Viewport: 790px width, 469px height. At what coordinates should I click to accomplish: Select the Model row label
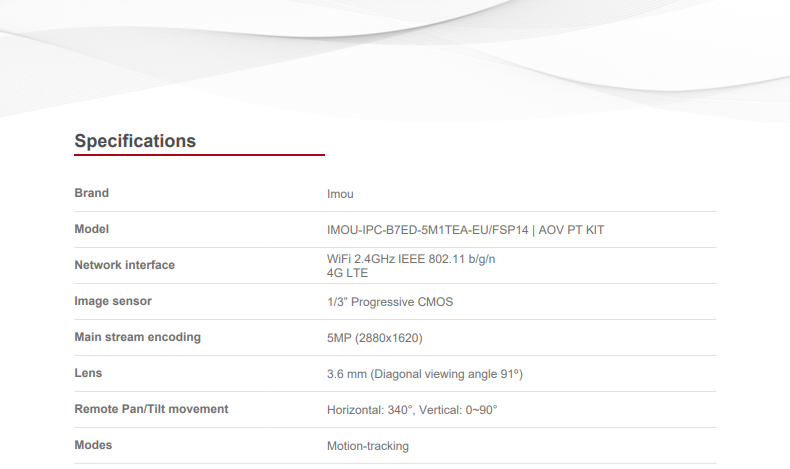(91, 229)
